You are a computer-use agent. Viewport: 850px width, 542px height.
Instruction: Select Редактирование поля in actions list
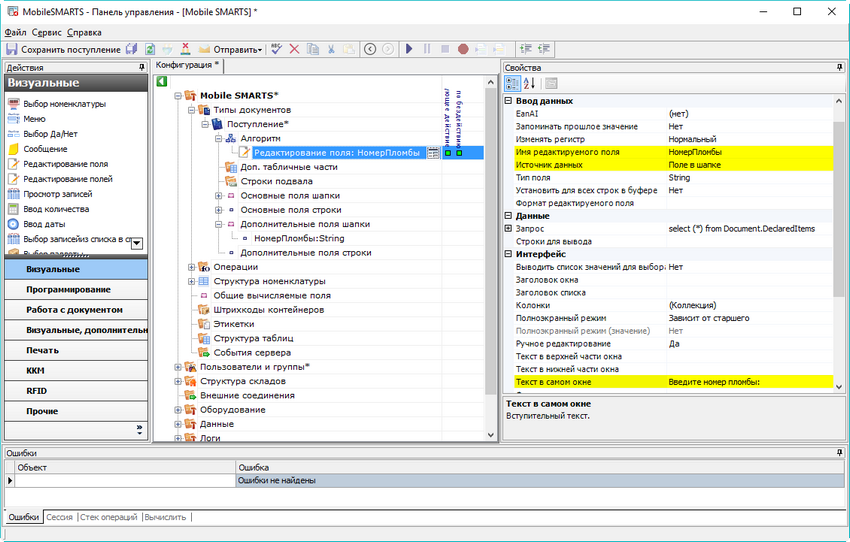[66, 164]
